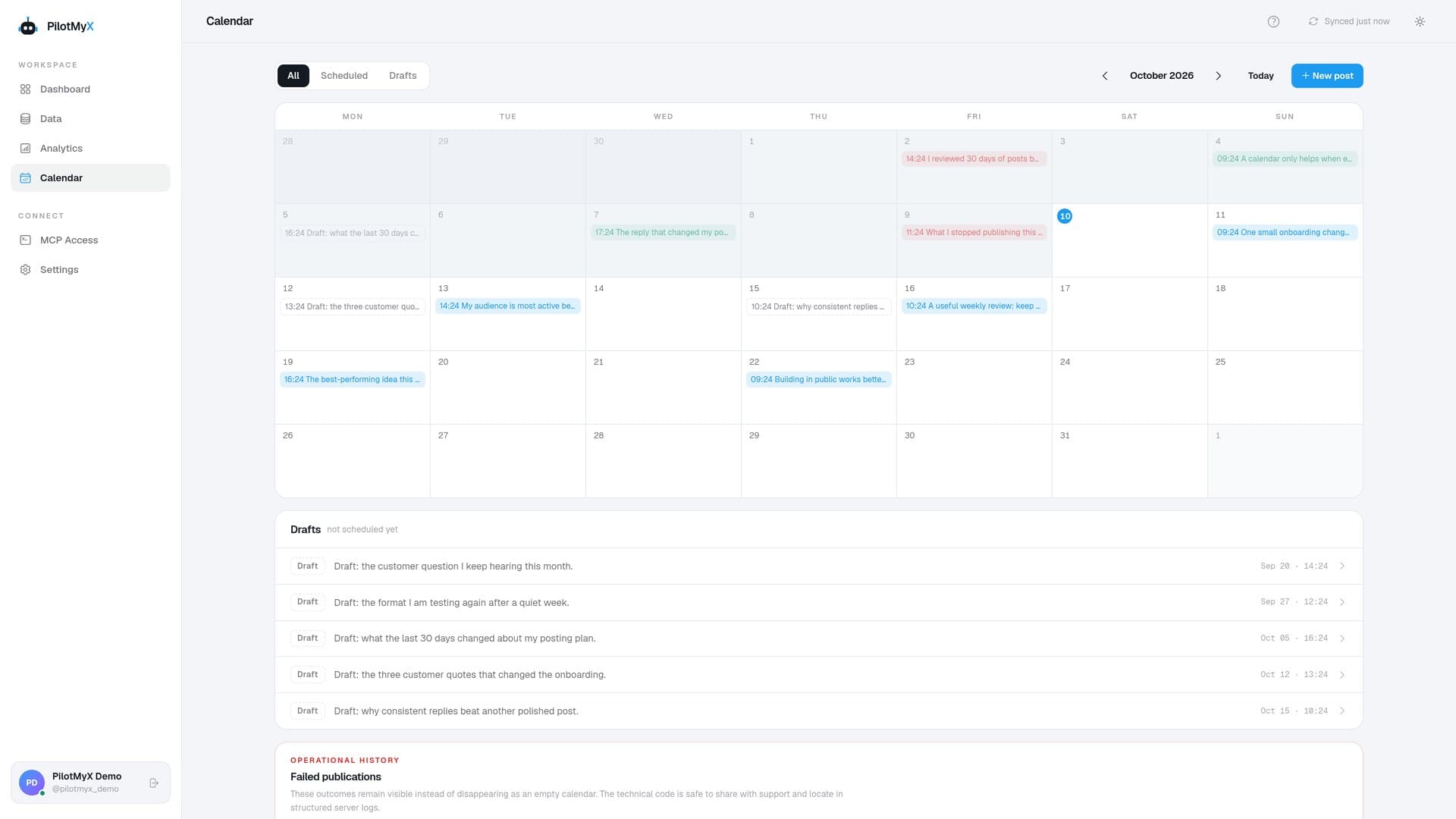Click the Sep 20 · 14:24 timestamp
1456x819 pixels.
pos(1294,566)
